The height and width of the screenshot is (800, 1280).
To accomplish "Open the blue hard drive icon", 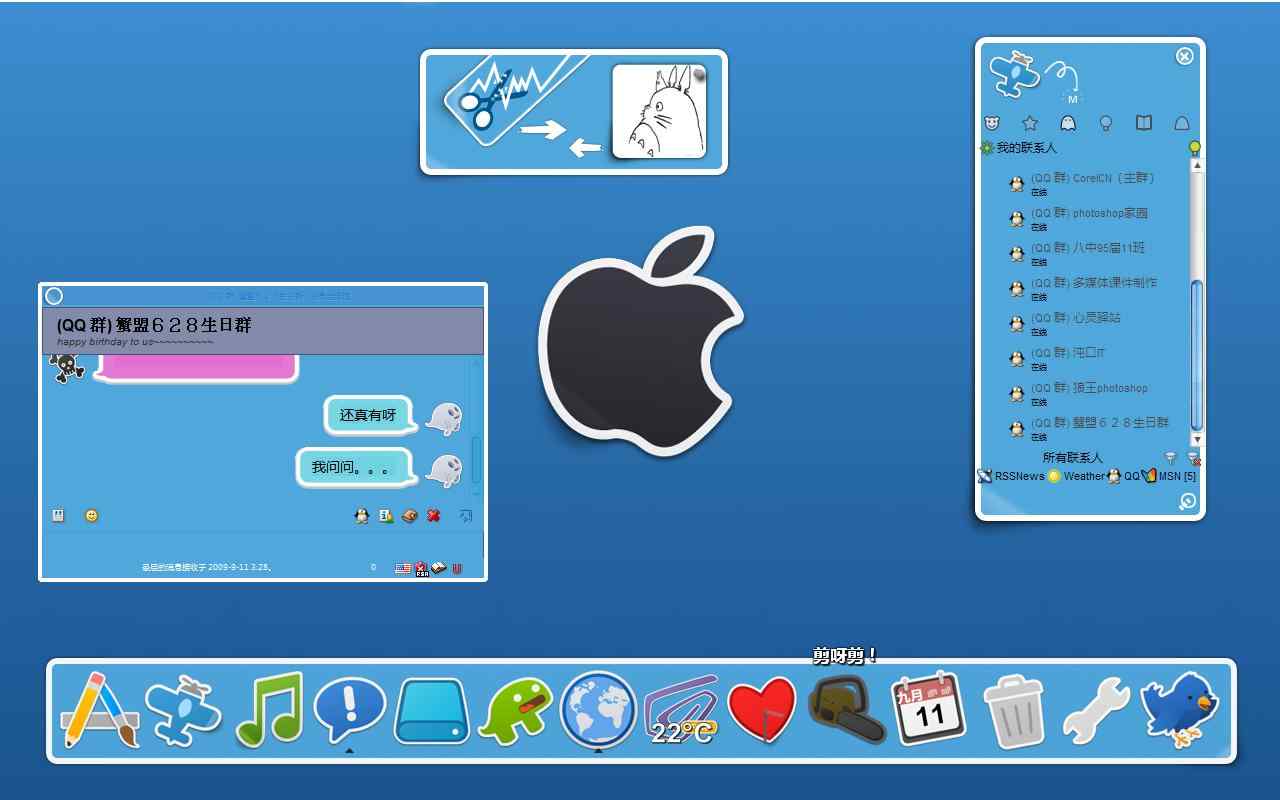I will pos(431,711).
